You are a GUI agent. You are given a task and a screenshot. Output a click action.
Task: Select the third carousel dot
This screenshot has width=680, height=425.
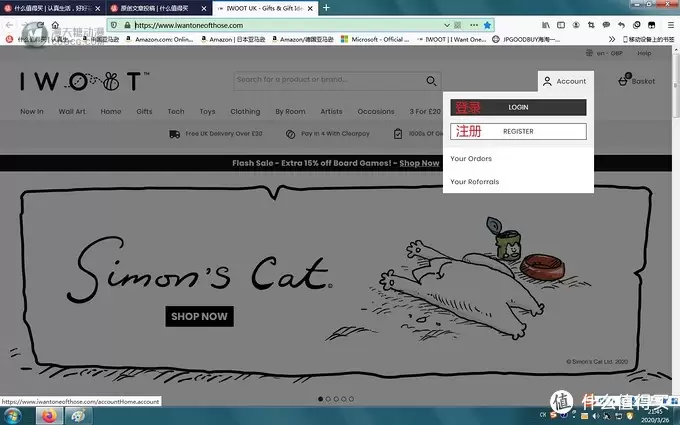coord(336,399)
